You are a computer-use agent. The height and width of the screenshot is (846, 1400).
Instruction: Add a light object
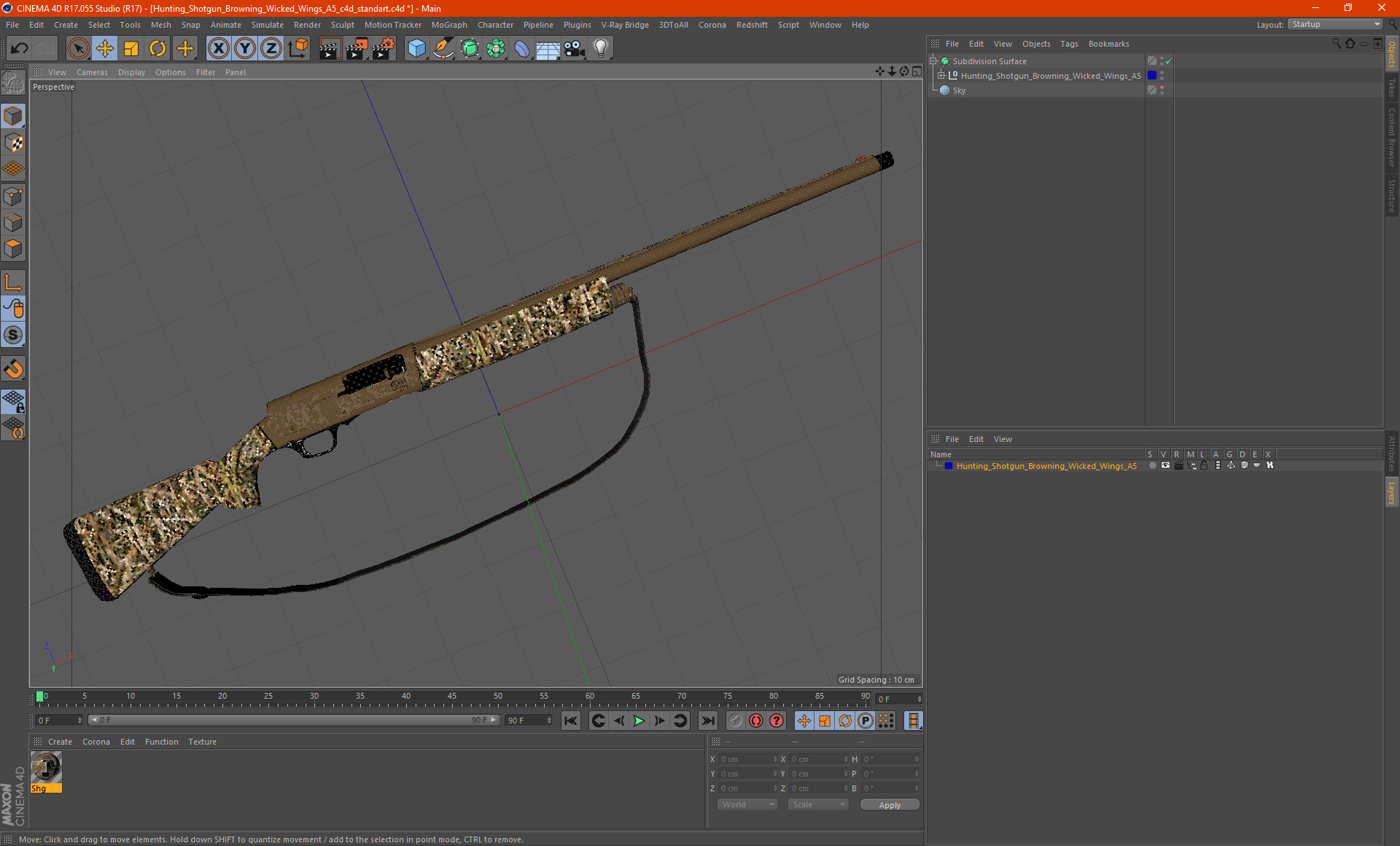click(x=601, y=49)
